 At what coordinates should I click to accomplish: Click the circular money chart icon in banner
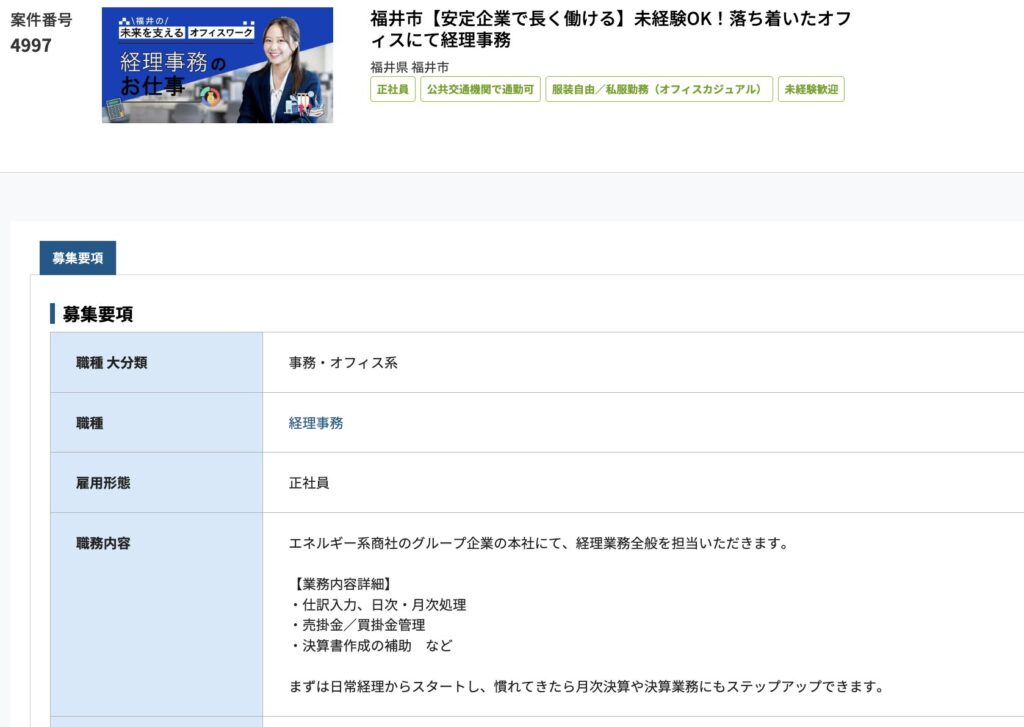[x=211, y=96]
